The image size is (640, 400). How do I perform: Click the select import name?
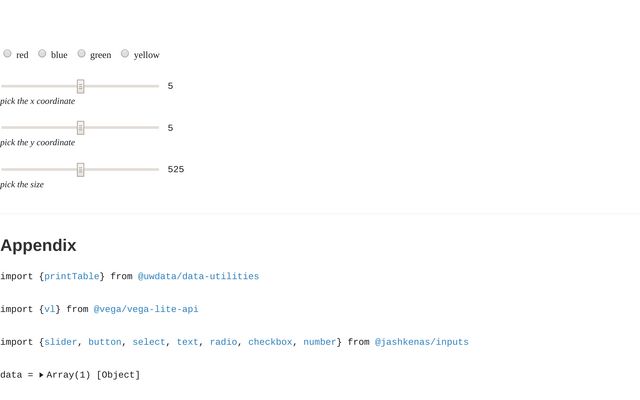[x=149, y=342]
